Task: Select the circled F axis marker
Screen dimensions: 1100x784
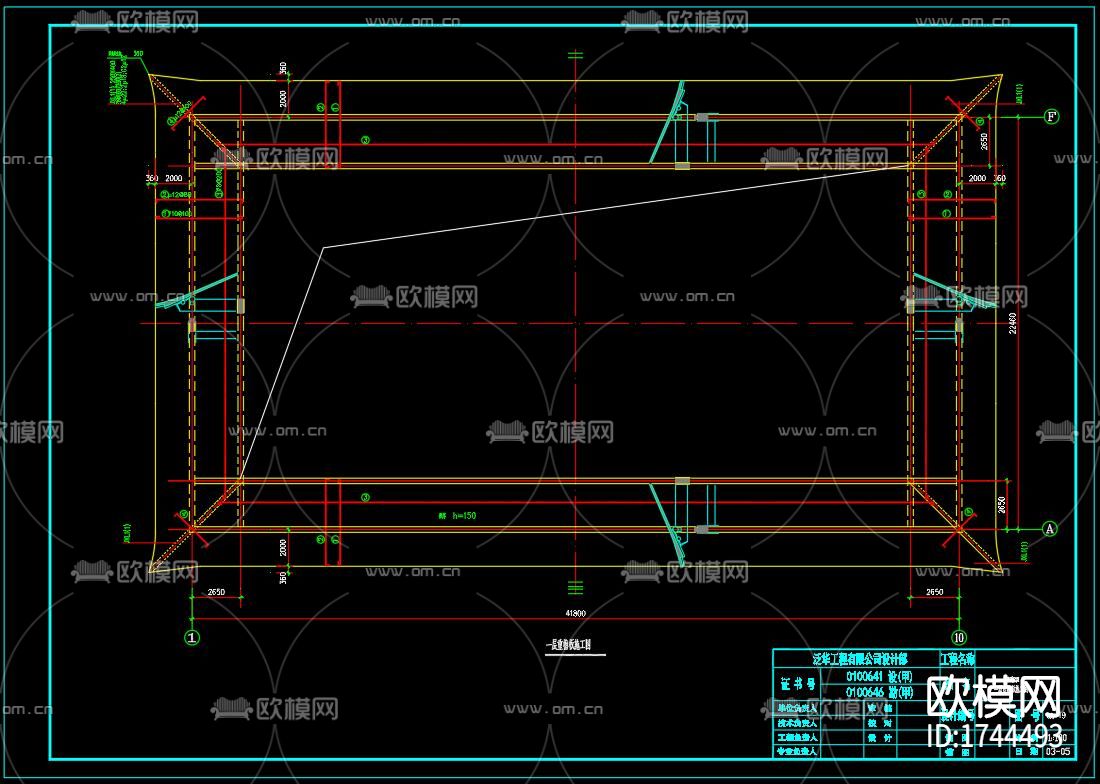Action: tap(1050, 118)
